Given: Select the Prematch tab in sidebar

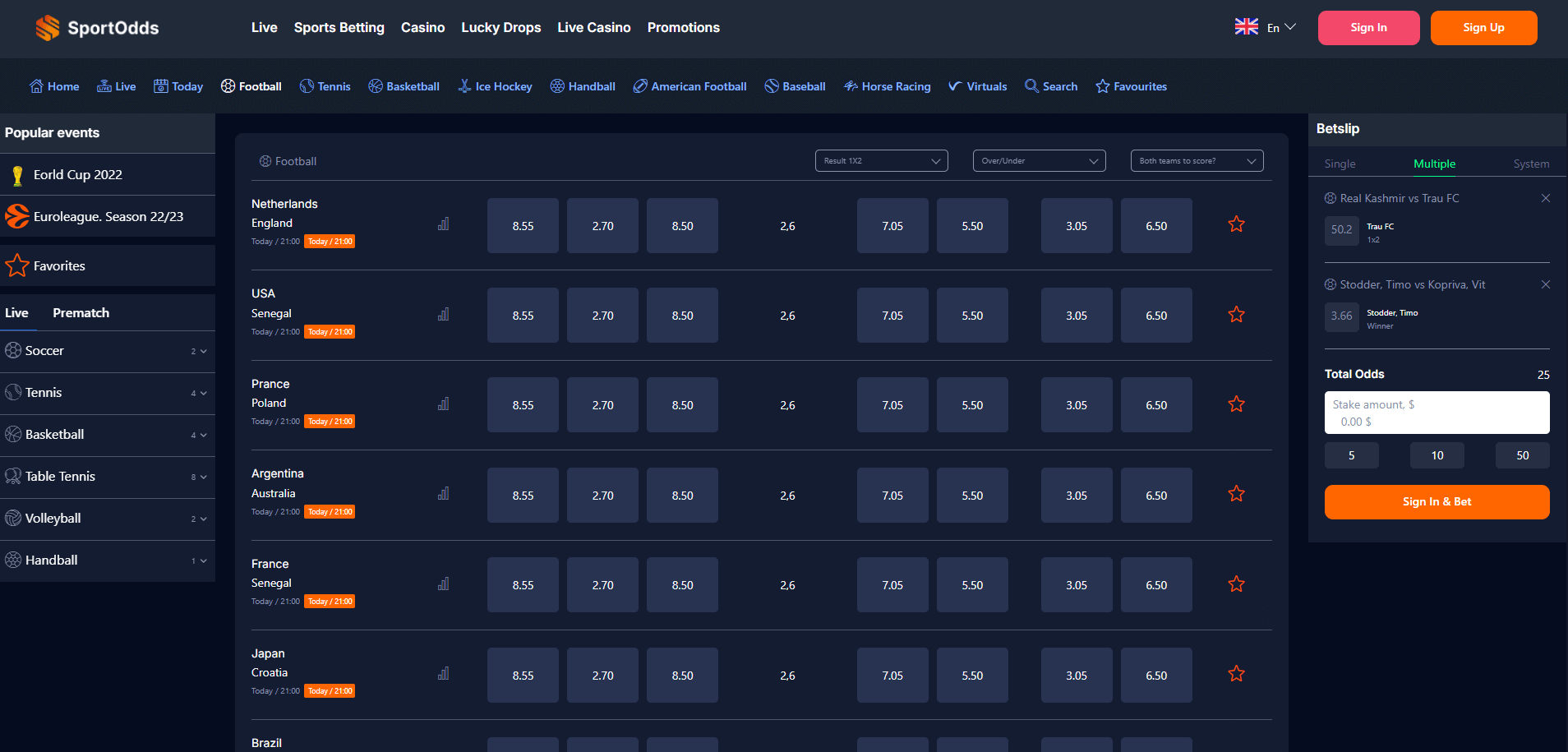Looking at the screenshot, I should click(81, 312).
